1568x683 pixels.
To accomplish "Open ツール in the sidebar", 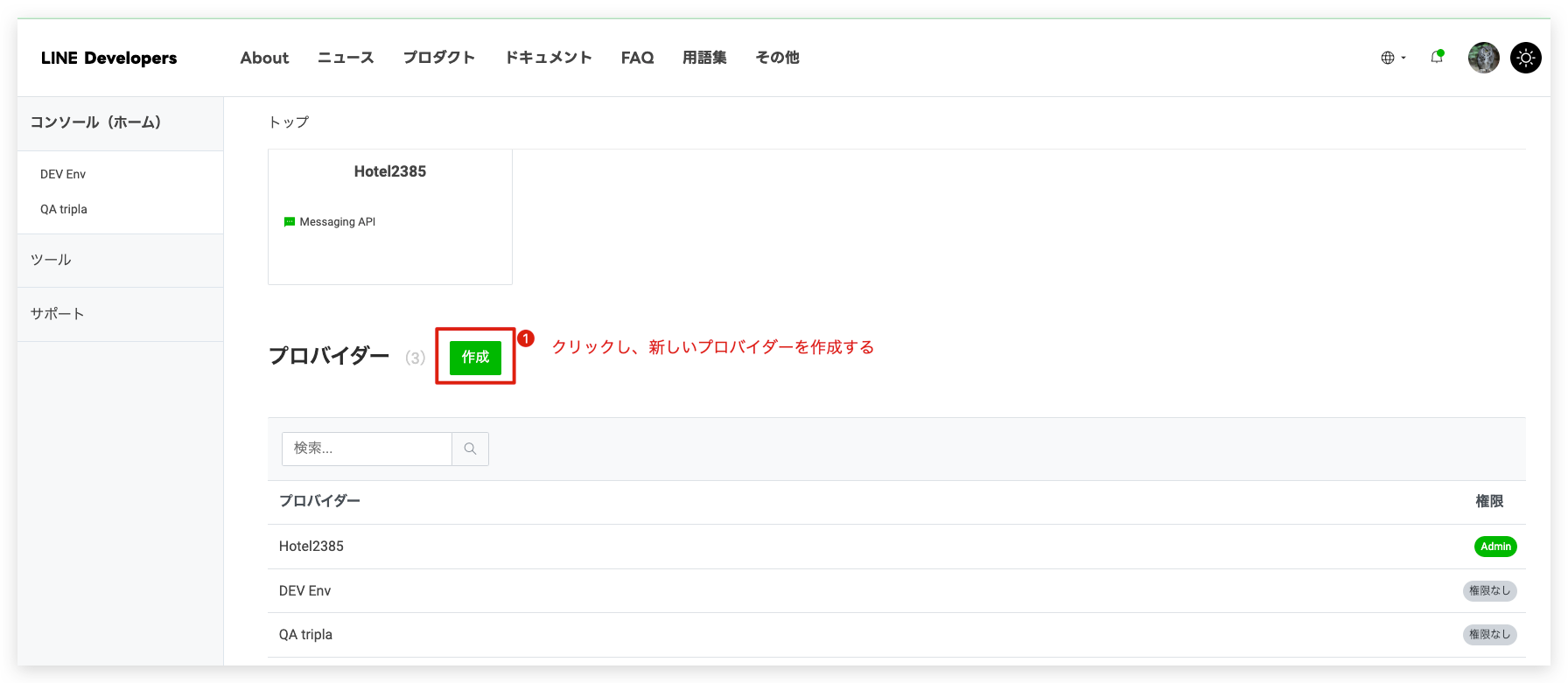I will pos(121,261).
